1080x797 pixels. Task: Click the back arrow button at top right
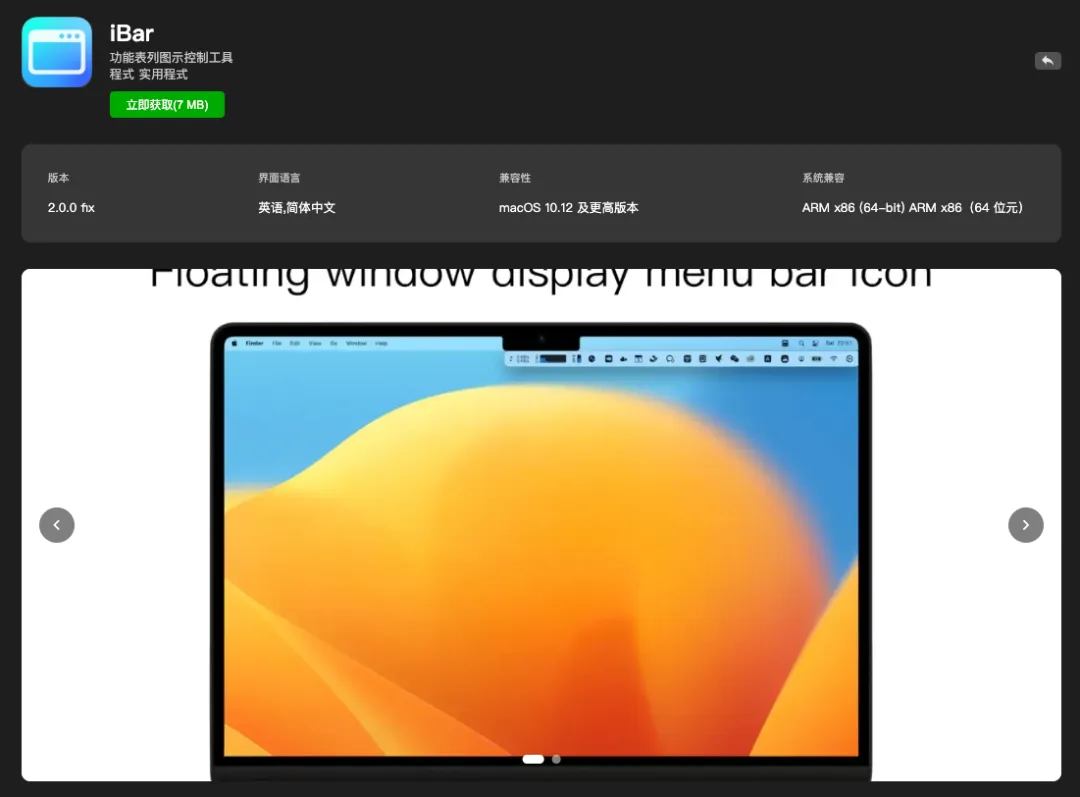pos(1048,61)
